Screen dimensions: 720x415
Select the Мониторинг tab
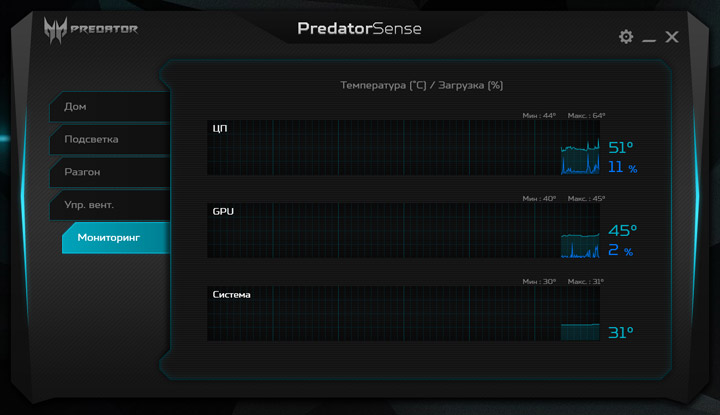coord(112,238)
